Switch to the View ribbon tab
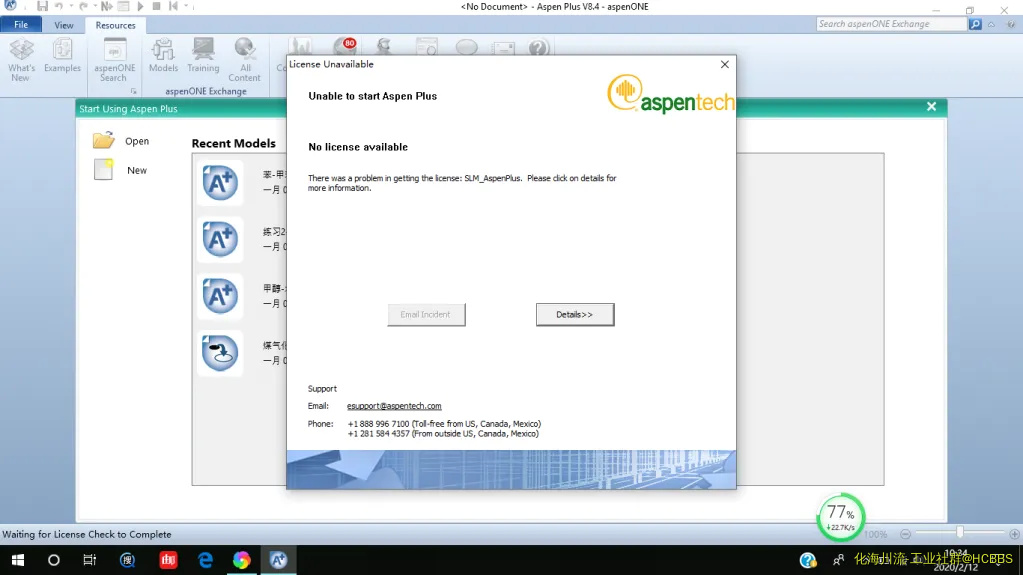The width and height of the screenshot is (1023, 575). pos(63,25)
